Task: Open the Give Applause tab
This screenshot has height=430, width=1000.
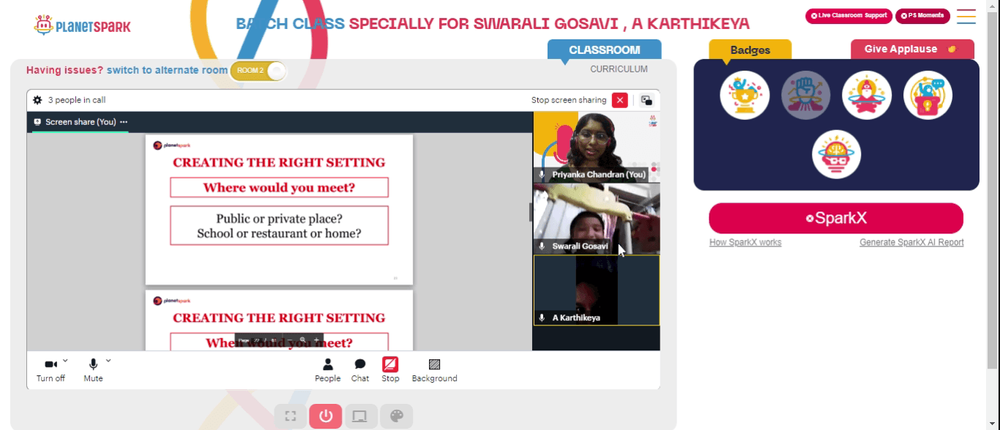Action: tap(912, 49)
